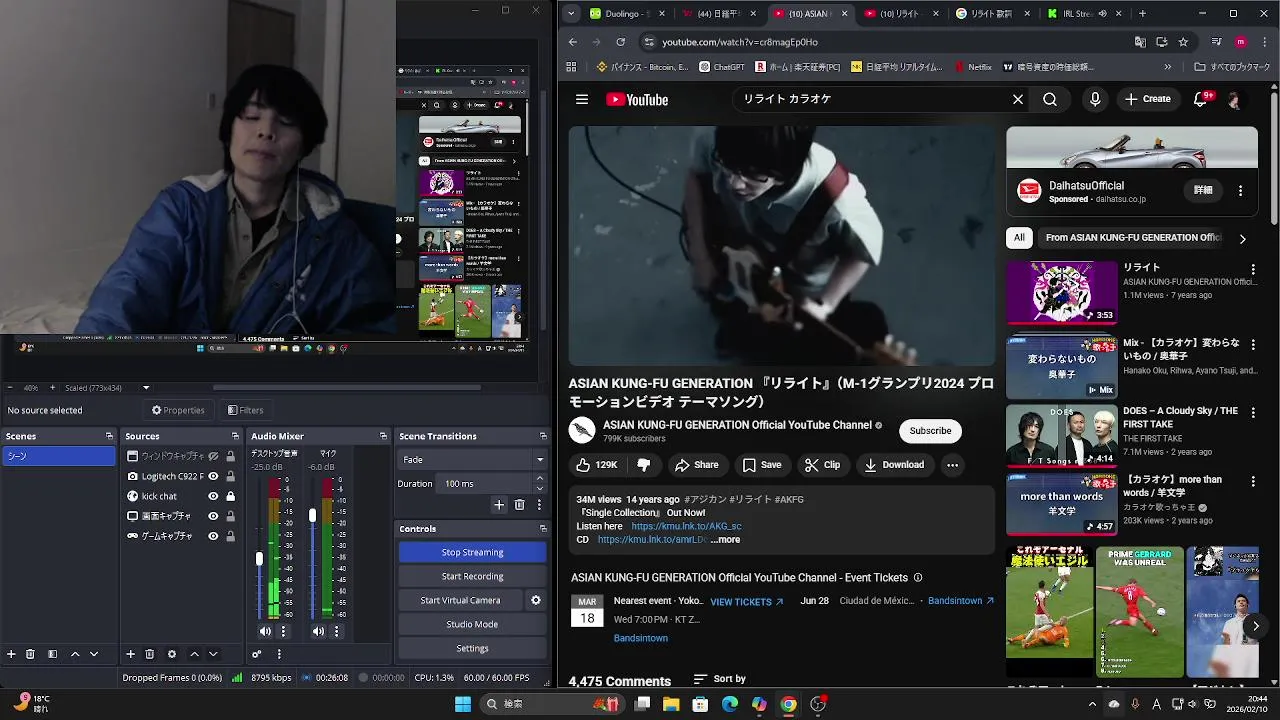Screen dimensions: 1280x720
Task: Hide the kick chat source
Action: click(x=213, y=496)
